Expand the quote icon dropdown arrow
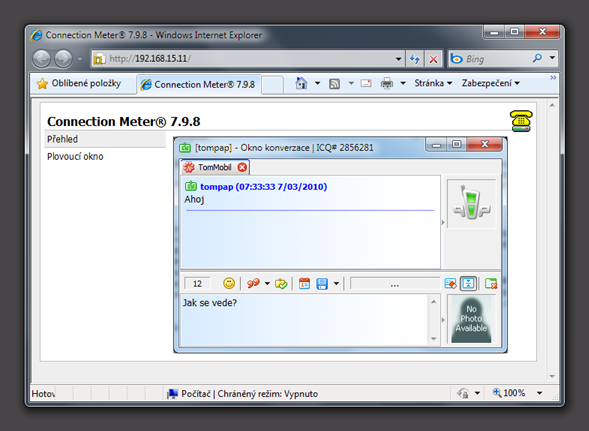 coord(267,283)
